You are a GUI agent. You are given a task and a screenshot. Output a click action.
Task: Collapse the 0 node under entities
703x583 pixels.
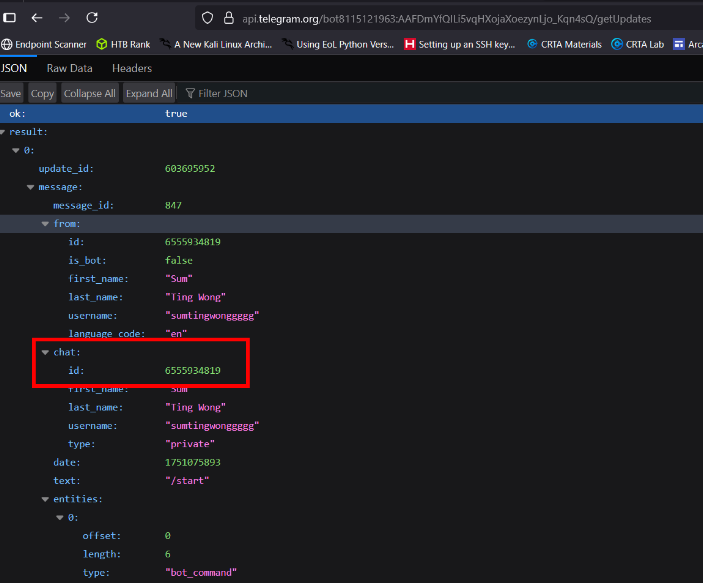click(60, 518)
